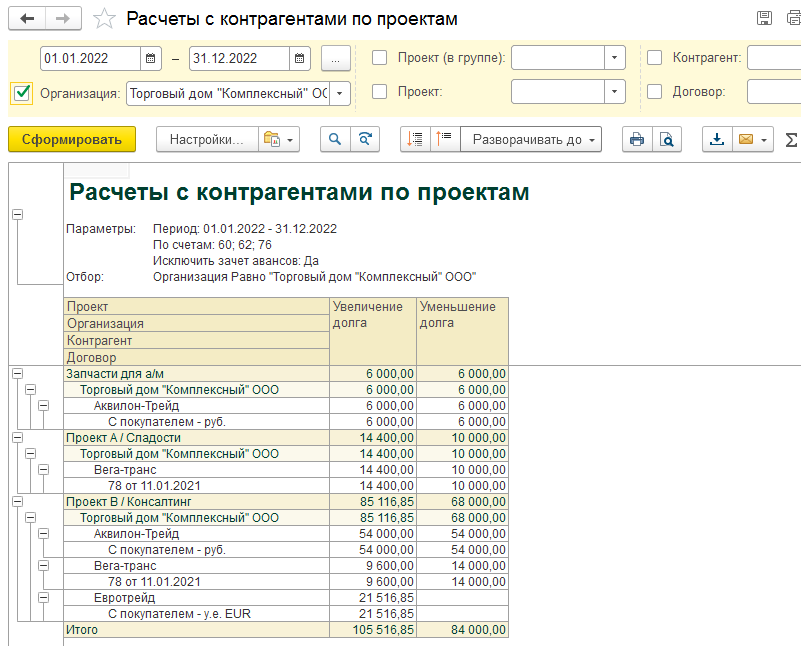Select the Проект В / Консалтинг cell
Screen dimensions: 801x646
point(197,501)
